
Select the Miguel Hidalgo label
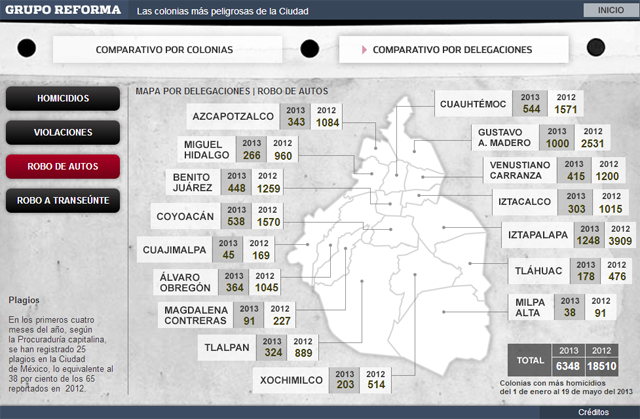[208, 150]
